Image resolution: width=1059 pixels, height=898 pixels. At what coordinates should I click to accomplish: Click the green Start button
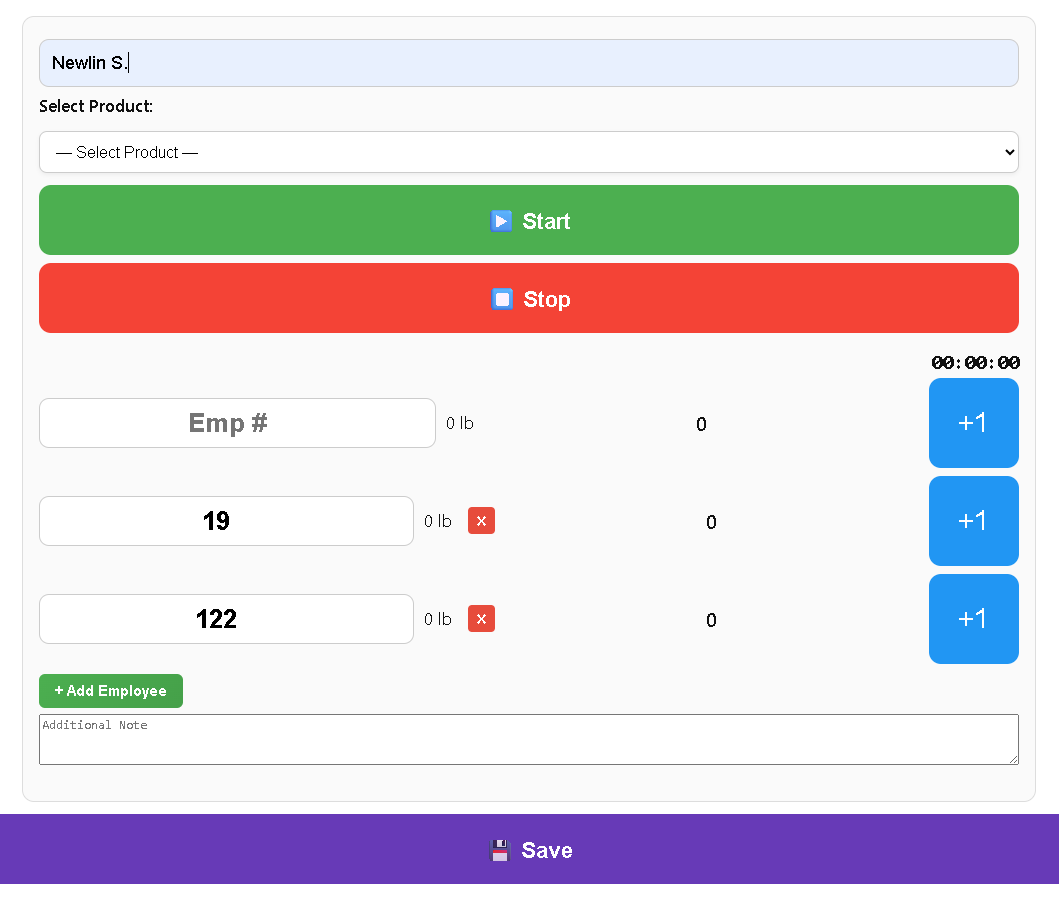coord(528,220)
